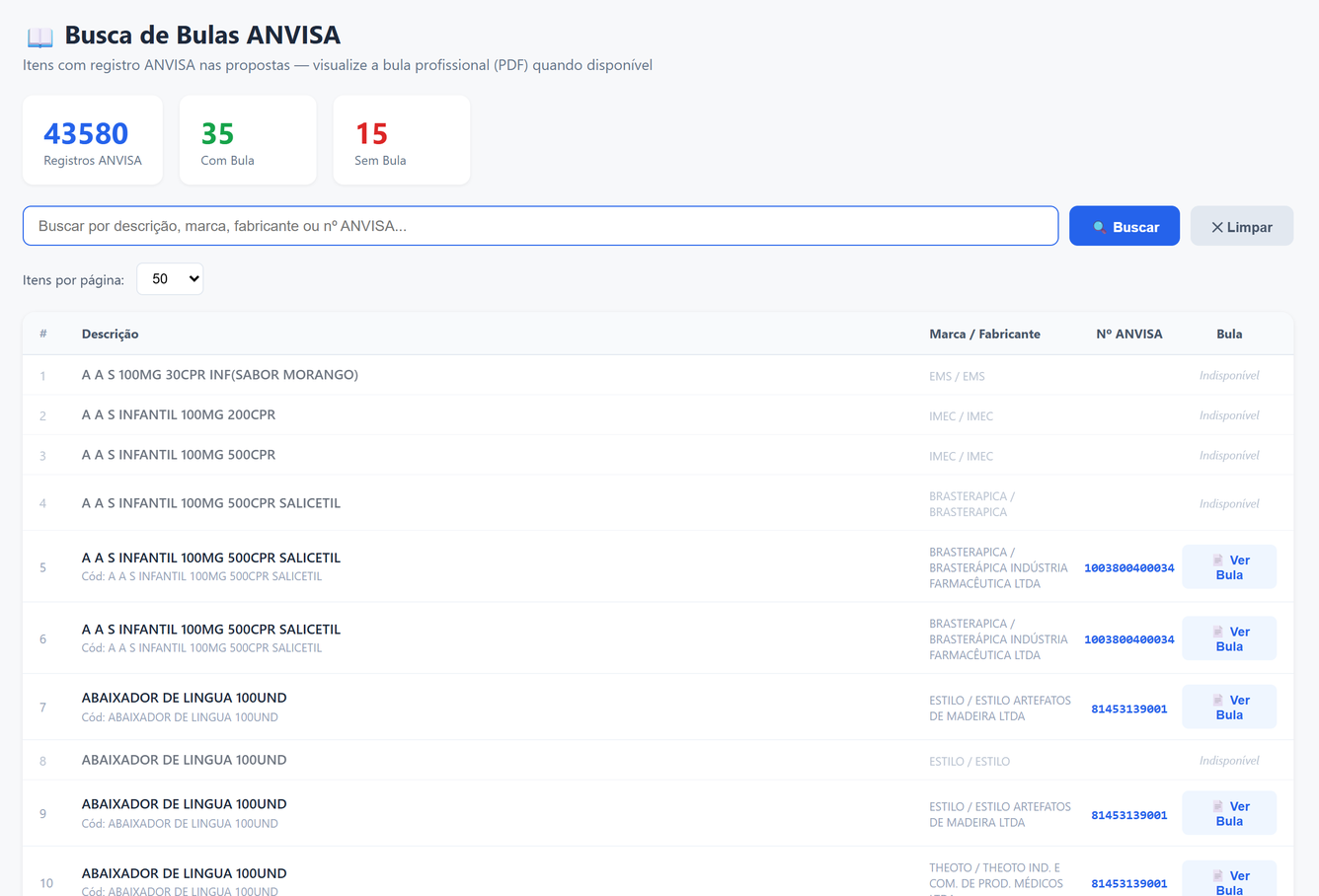Image resolution: width=1319 pixels, height=896 pixels.
Task: Select the Sem Bula 15 card
Action: tap(402, 140)
